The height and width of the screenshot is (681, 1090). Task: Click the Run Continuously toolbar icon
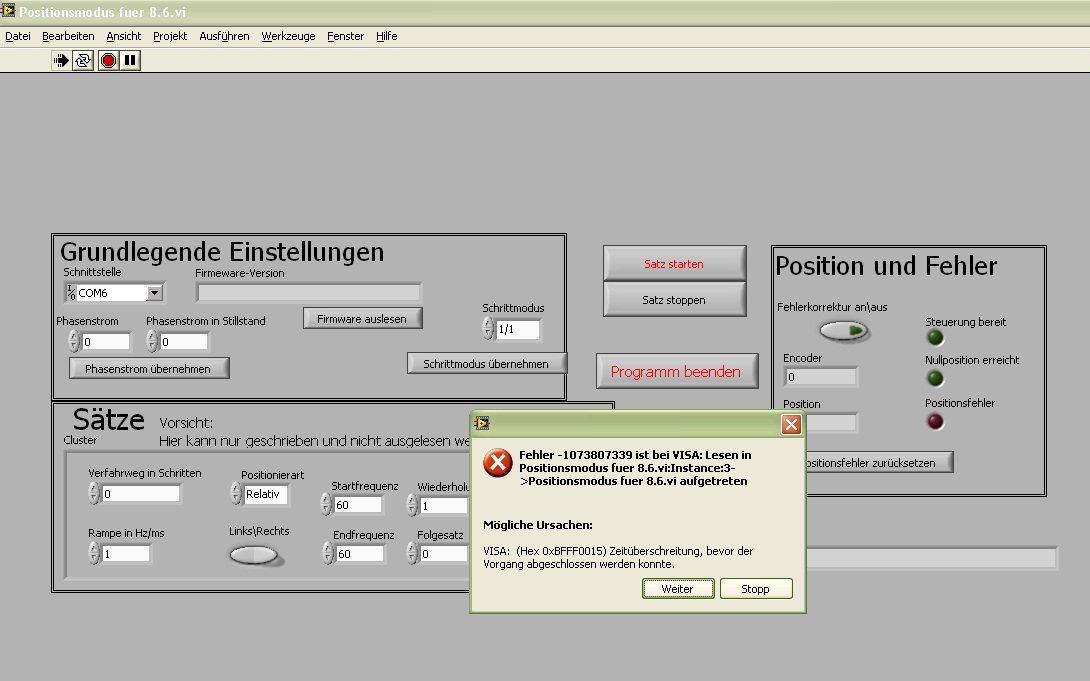(x=83, y=60)
